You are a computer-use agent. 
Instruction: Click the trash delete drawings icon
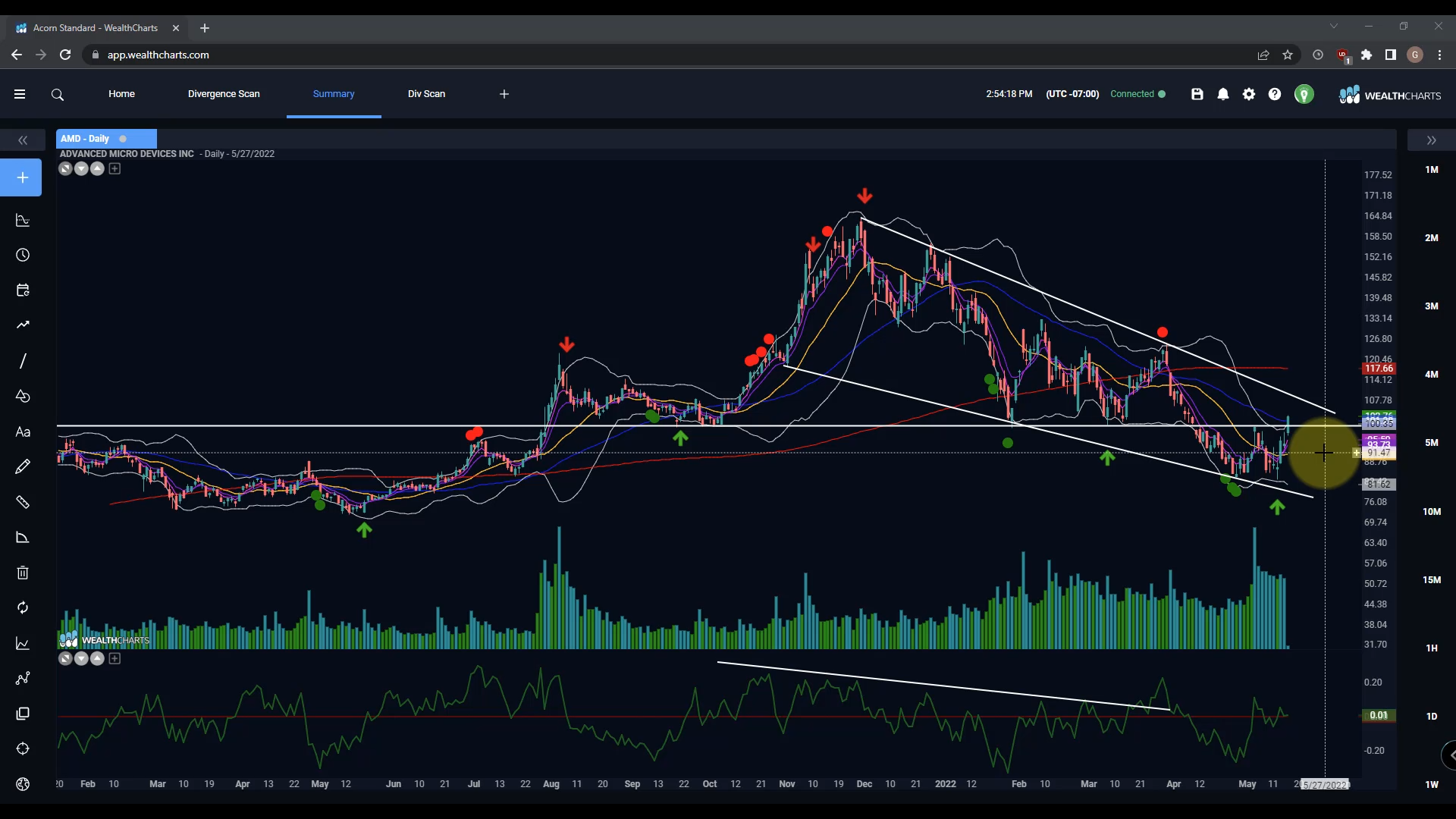23,573
